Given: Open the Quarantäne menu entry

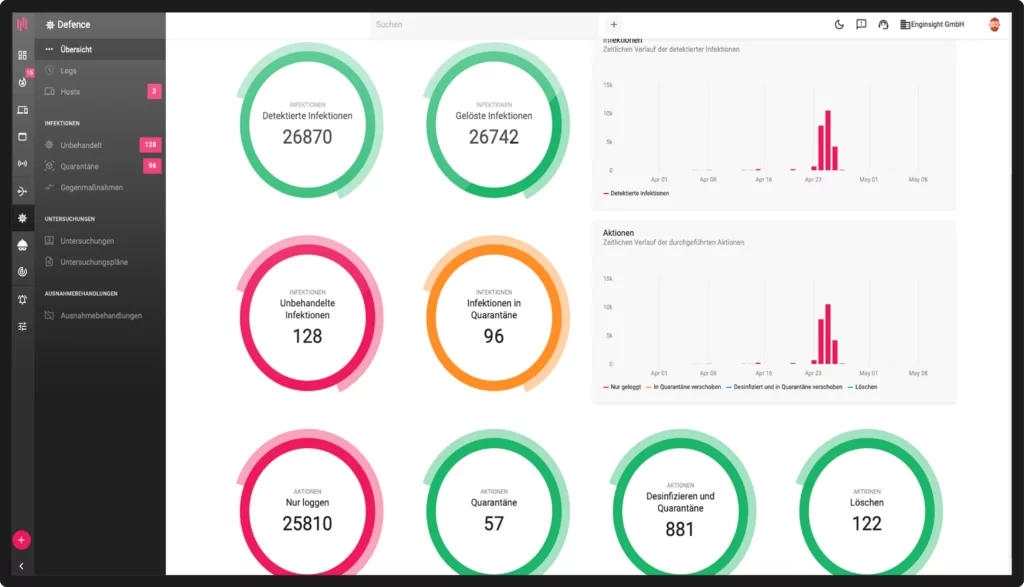Looking at the screenshot, I should point(79,166).
